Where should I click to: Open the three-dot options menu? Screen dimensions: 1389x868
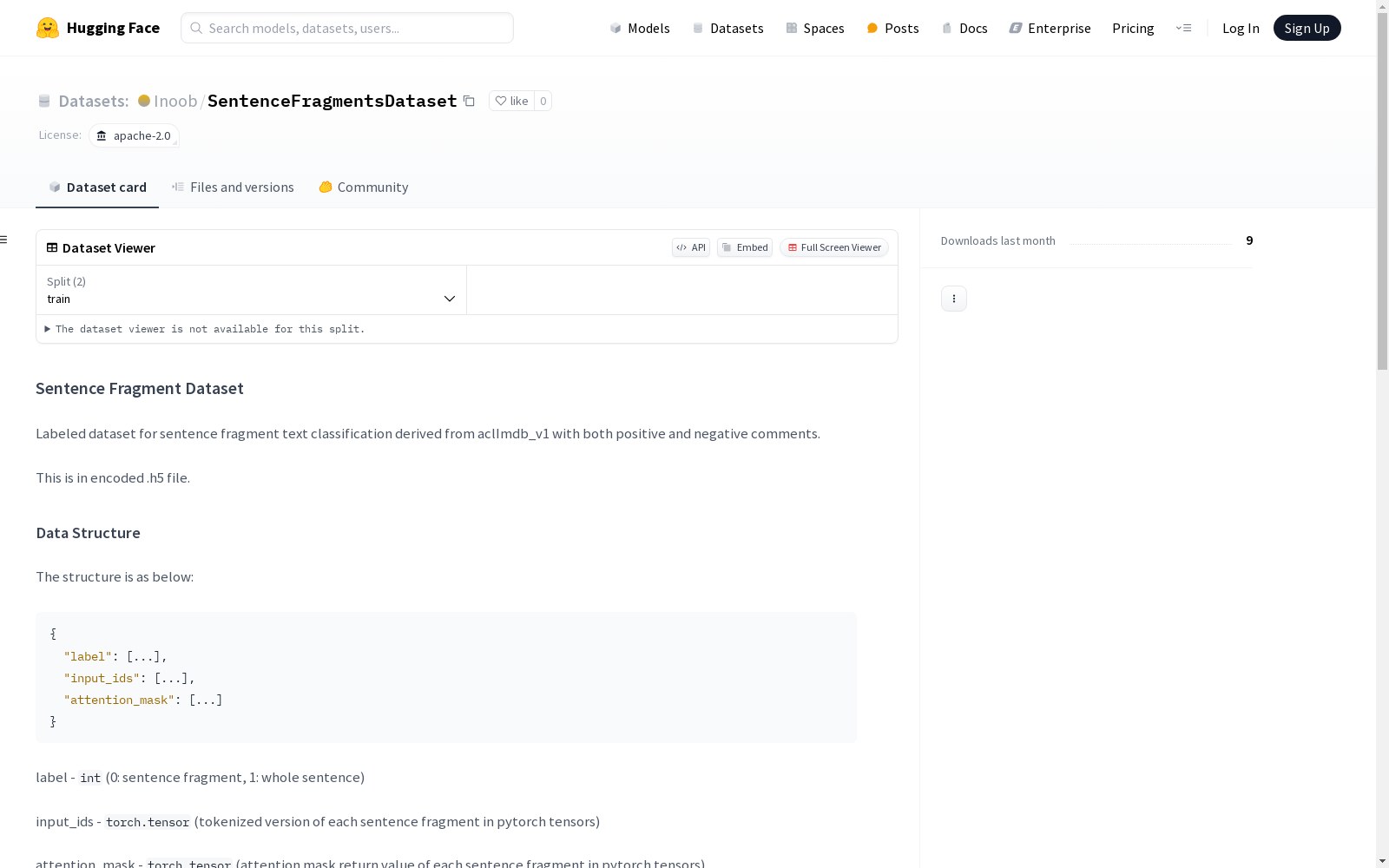pos(954,299)
